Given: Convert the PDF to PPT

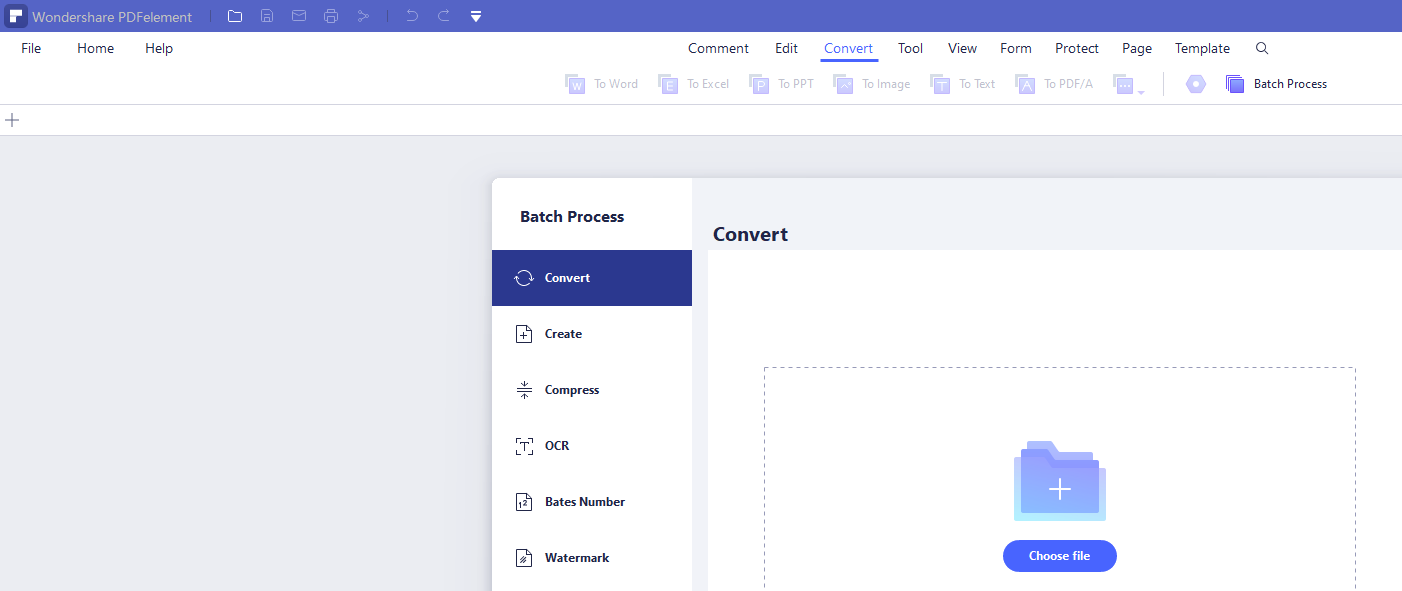Looking at the screenshot, I should tap(781, 84).
